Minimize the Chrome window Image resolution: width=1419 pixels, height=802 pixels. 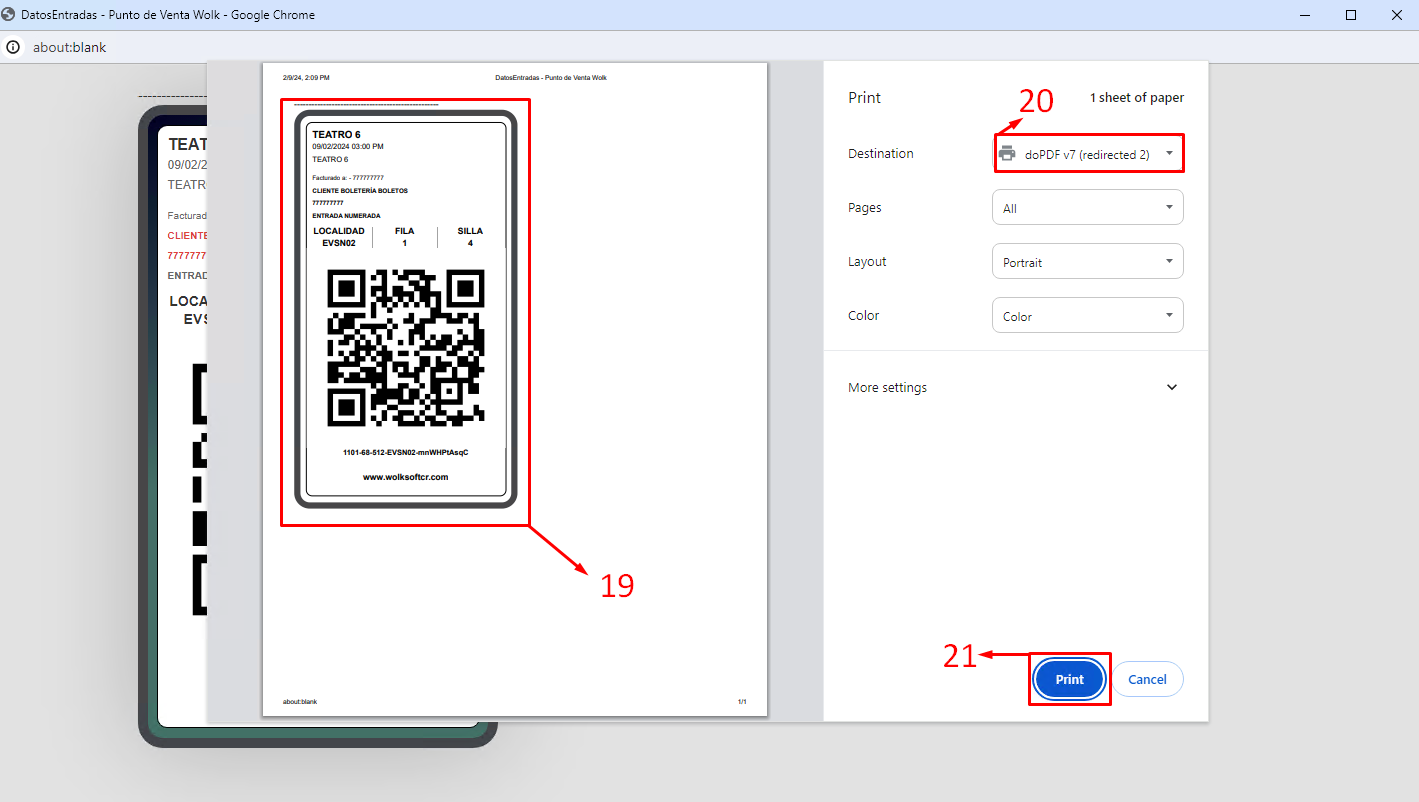(x=1304, y=15)
